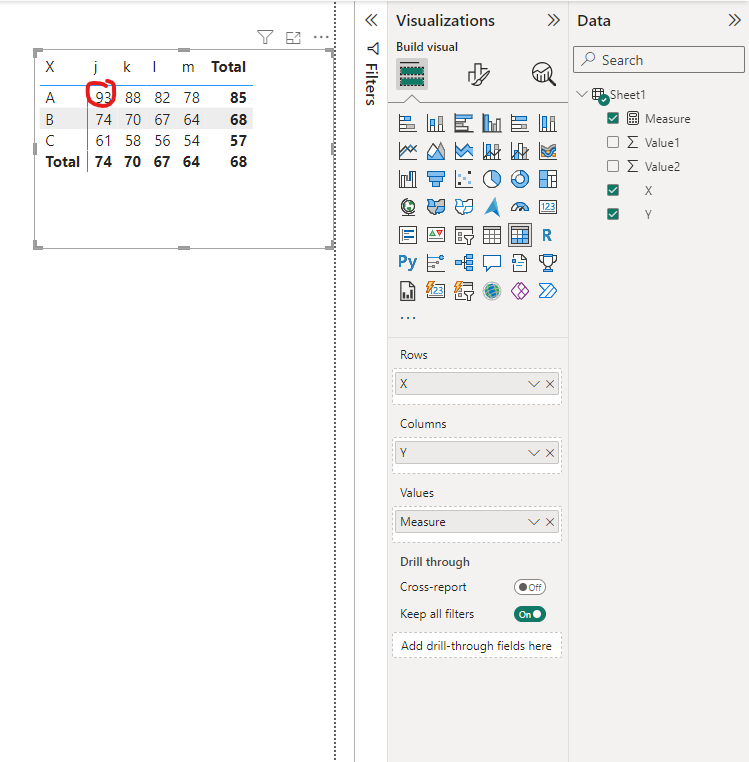This screenshot has height=762, width=749.
Task: Select the Treemap visual
Action: click(x=548, y=179)
